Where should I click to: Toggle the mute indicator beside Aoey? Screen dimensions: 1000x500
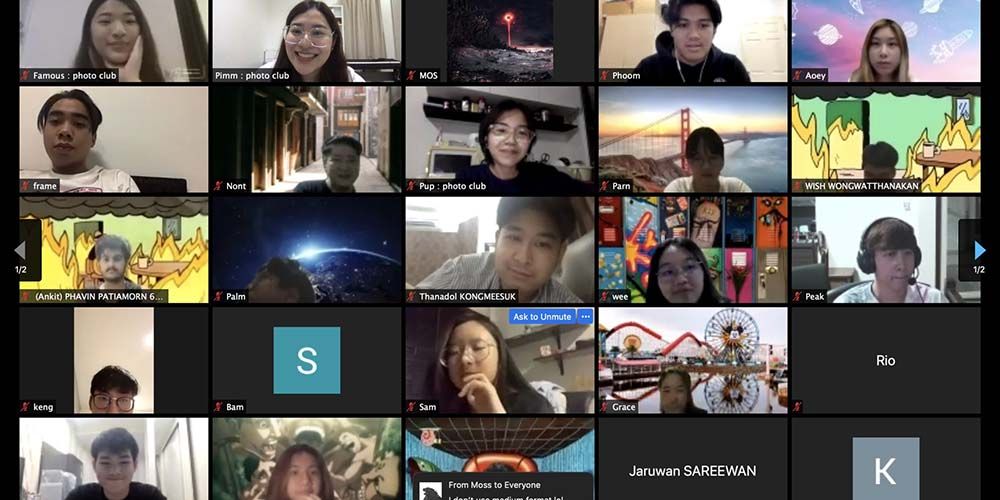(x=798, y=75)
